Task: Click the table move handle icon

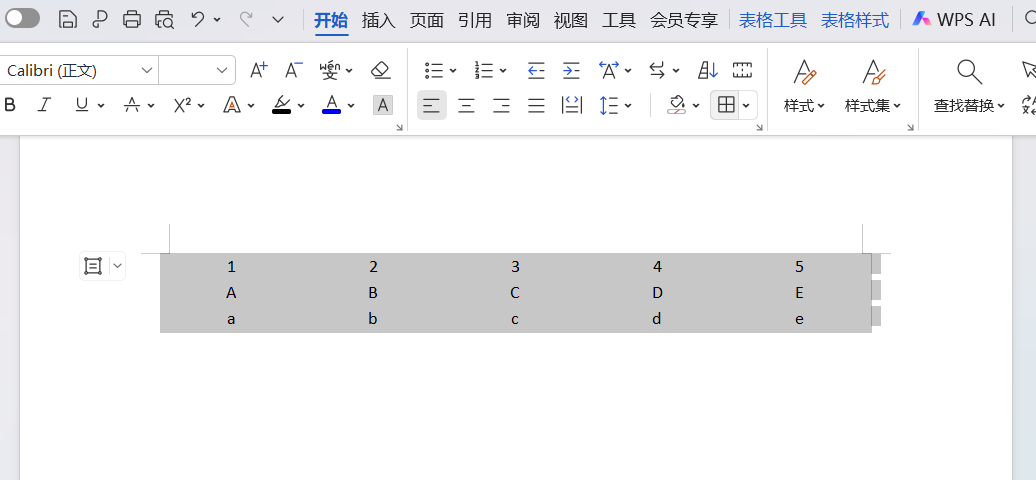Action: (x=92, y=266)
